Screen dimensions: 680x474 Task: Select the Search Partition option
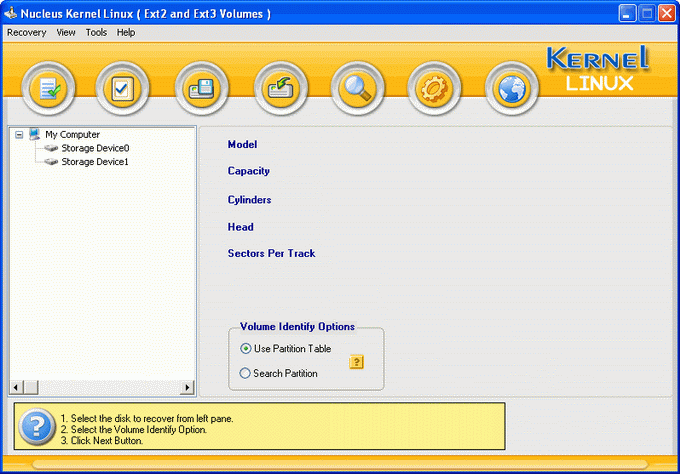pos(278,373)
